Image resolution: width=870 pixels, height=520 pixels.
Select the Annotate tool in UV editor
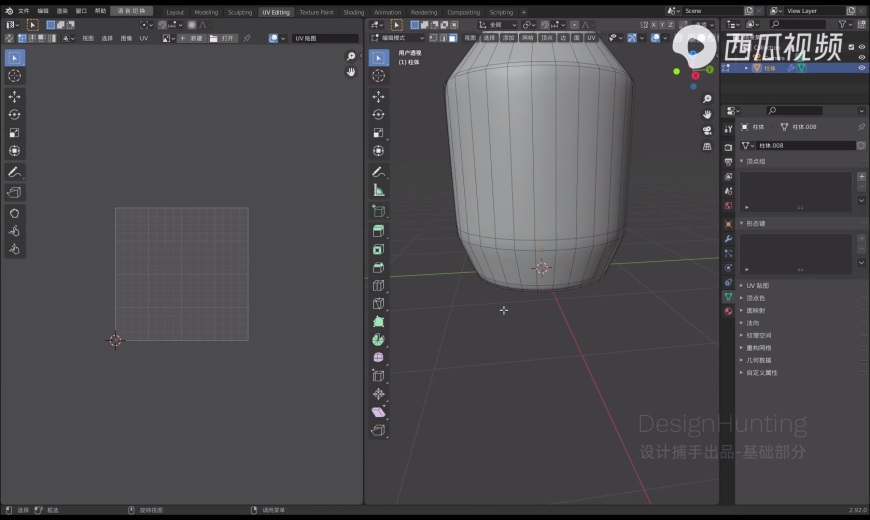(14, 172)
